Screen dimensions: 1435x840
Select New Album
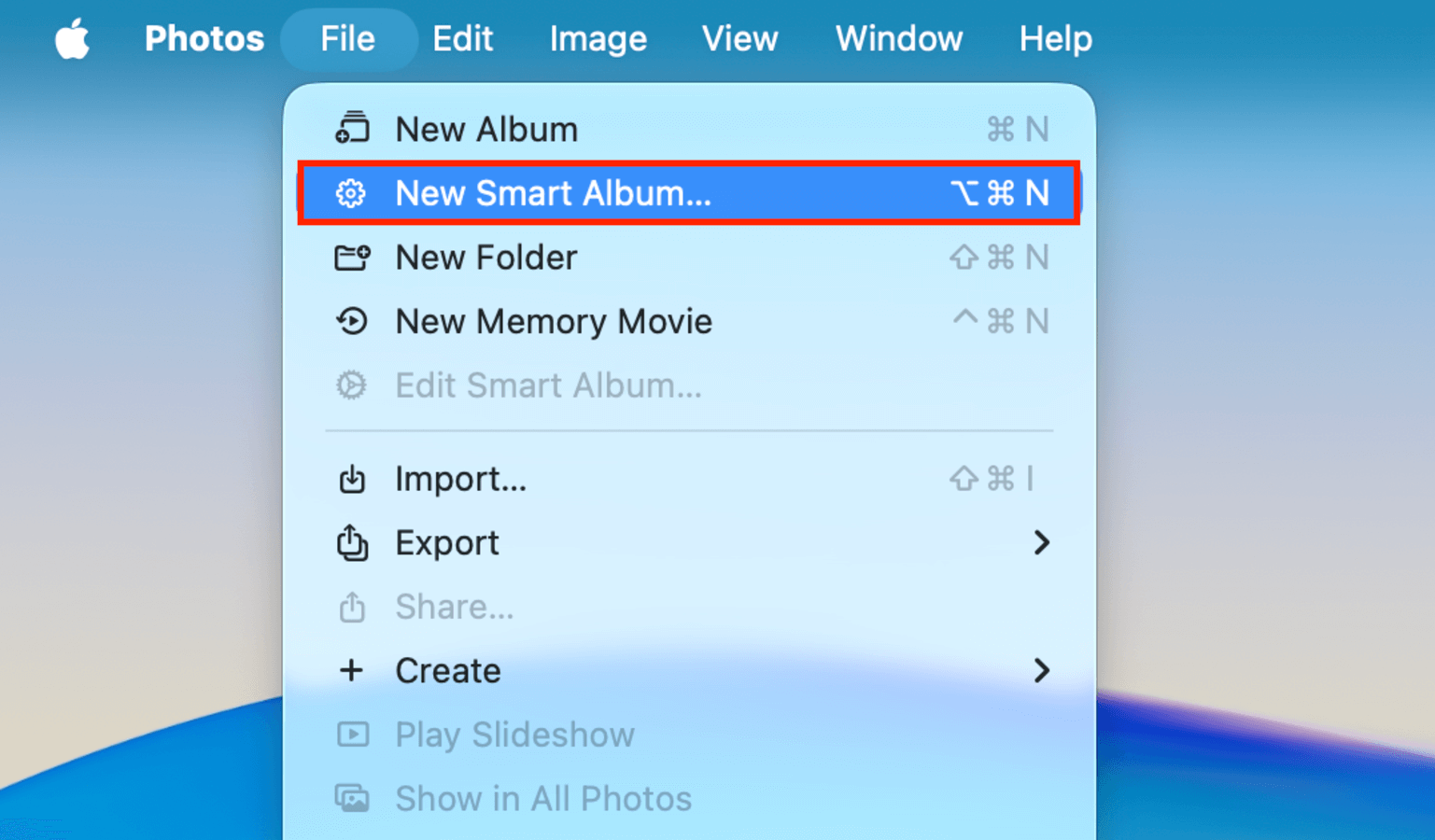point(486,129)
